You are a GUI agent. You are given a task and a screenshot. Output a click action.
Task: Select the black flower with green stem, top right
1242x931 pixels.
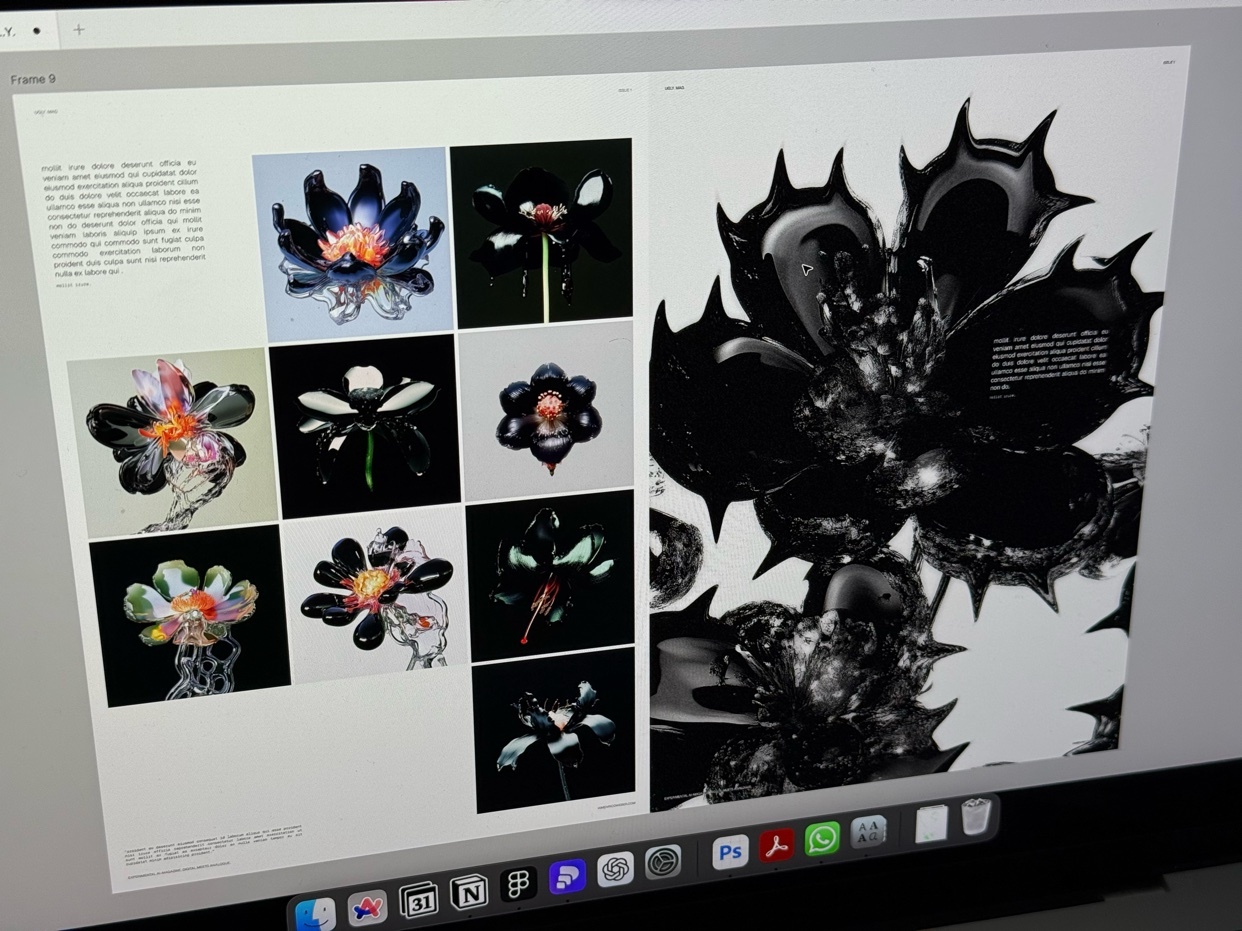pyautogui.click(x=543, y=232)
